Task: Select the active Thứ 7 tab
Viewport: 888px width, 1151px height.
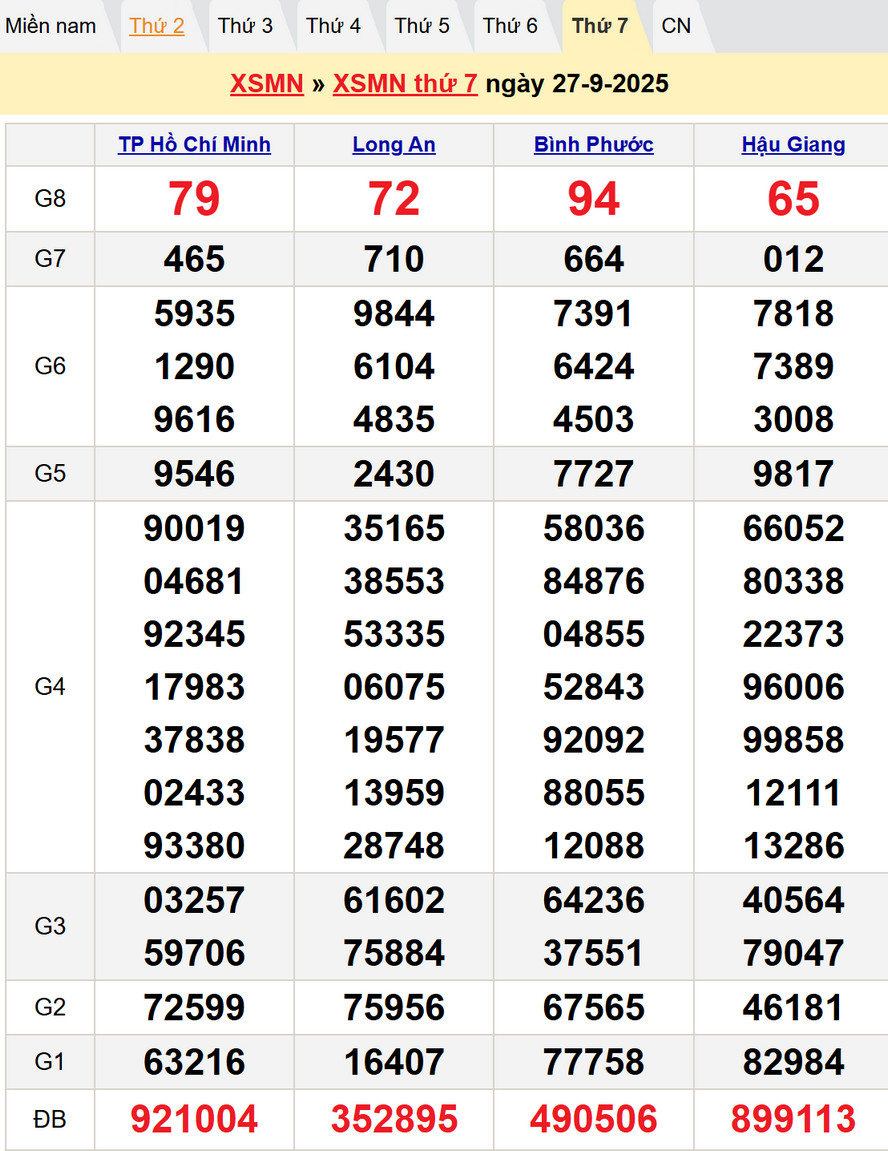Action: click(600, 26)
